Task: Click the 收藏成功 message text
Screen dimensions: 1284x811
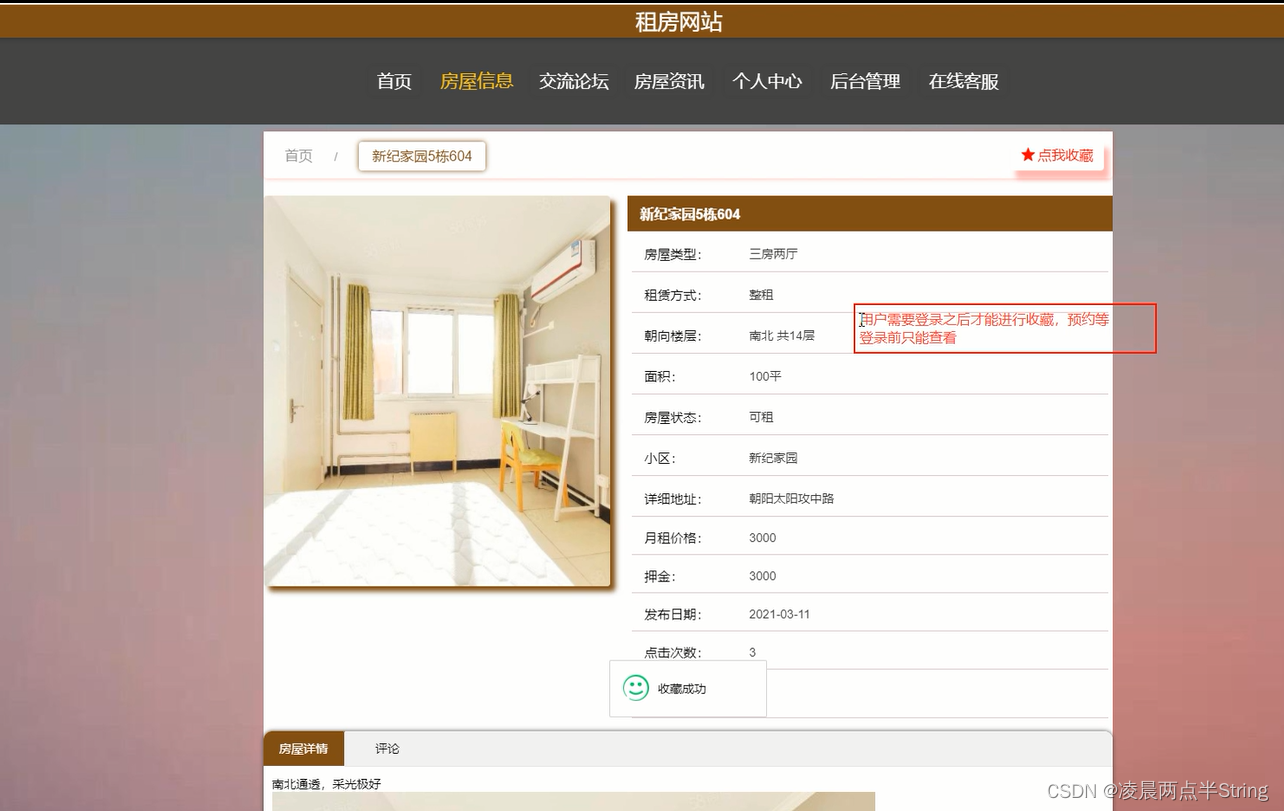Action: tap(682, 689)
